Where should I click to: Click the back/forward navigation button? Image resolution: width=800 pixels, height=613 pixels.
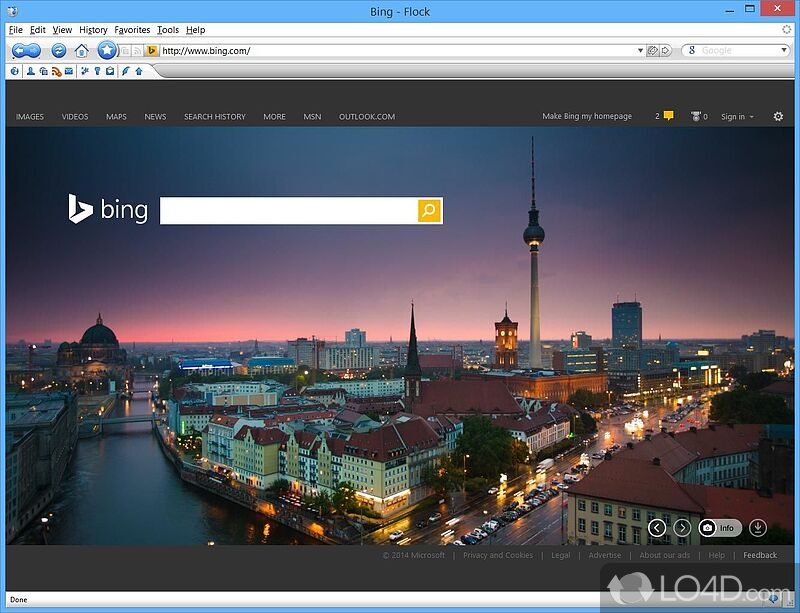[26, 51]
